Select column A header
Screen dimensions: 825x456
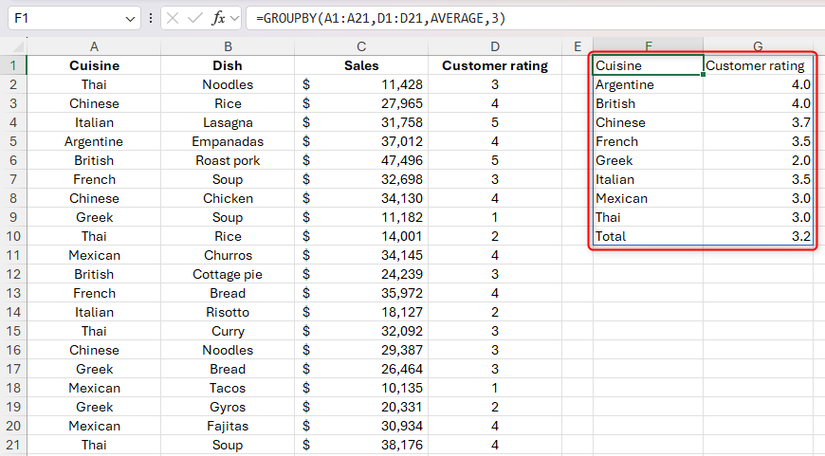pos(94,46)
